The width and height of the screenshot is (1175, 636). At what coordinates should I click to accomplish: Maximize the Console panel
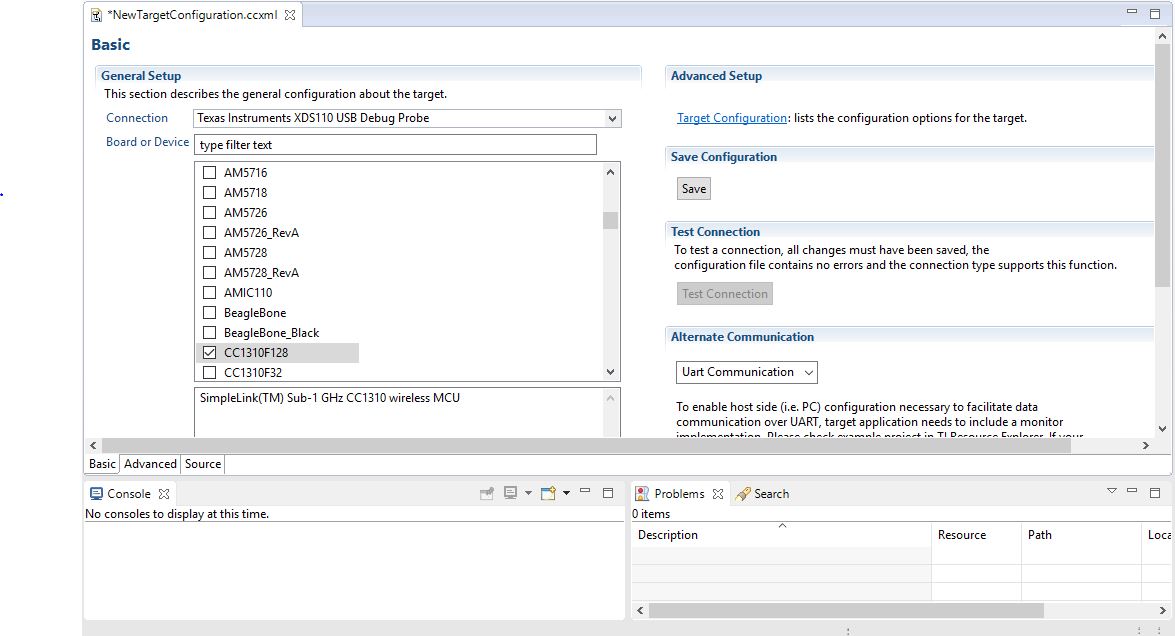[608, 493]
